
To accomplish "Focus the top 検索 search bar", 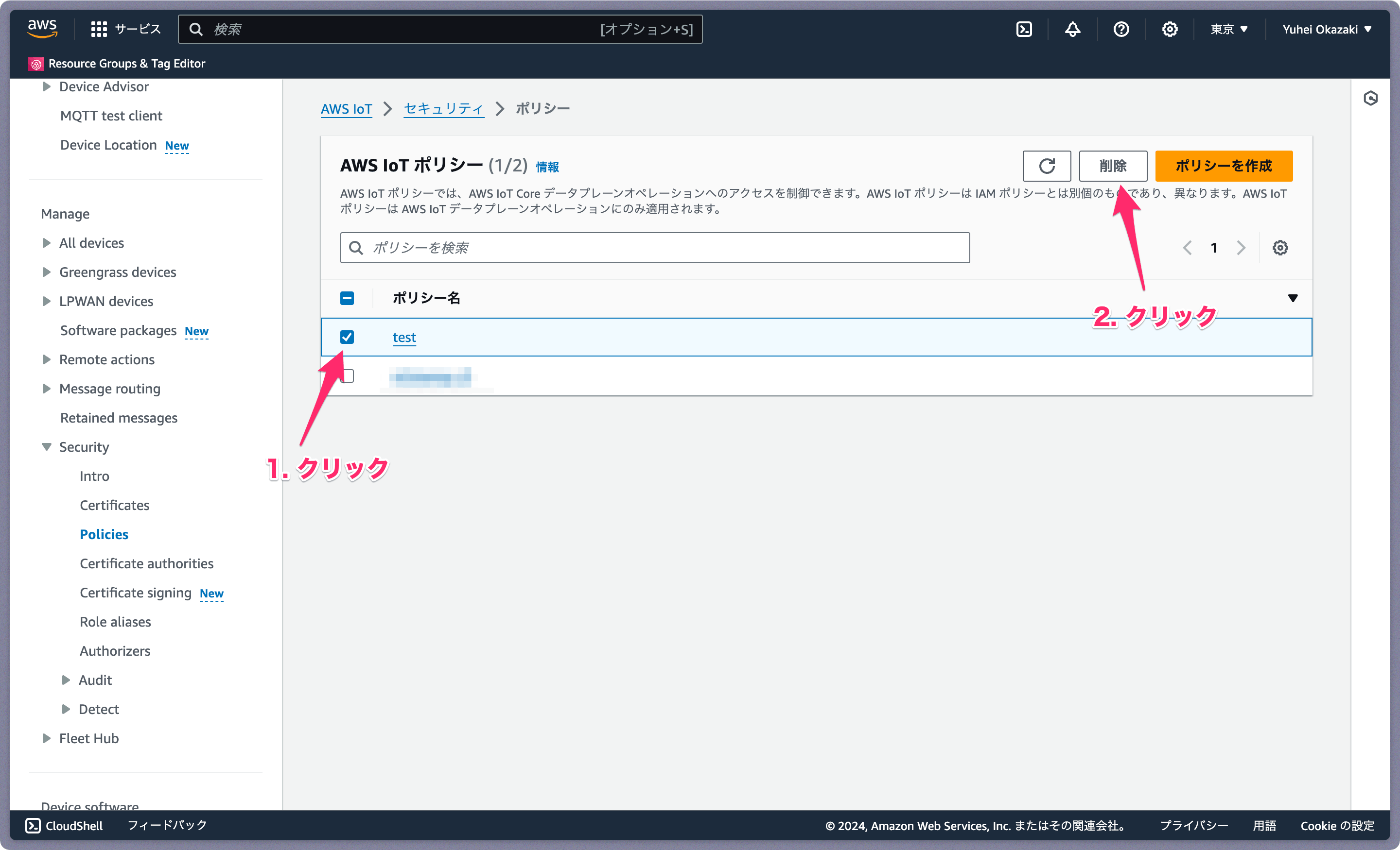I will pos(440,30).
